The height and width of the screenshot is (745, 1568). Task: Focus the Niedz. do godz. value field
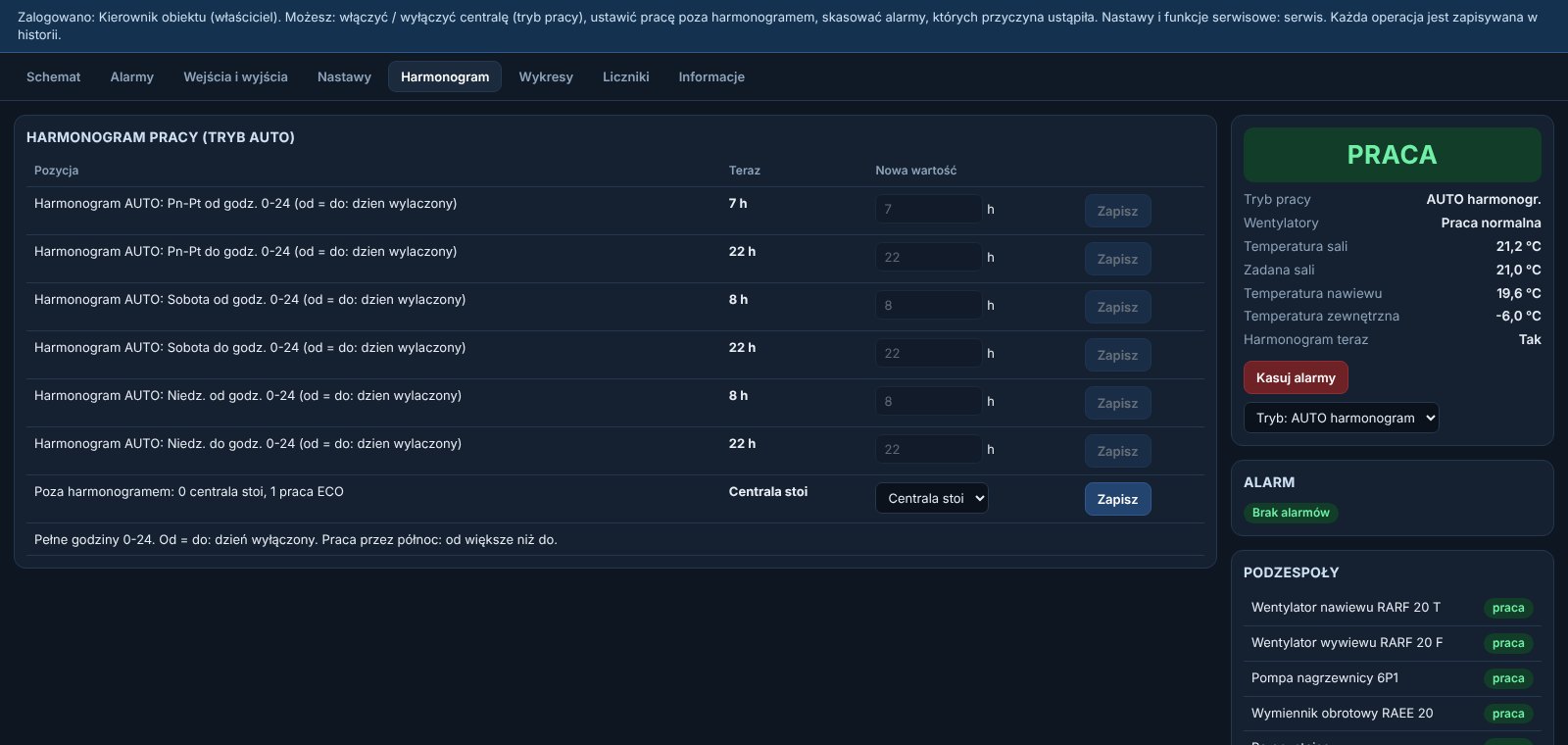click(x=928, y=449)
